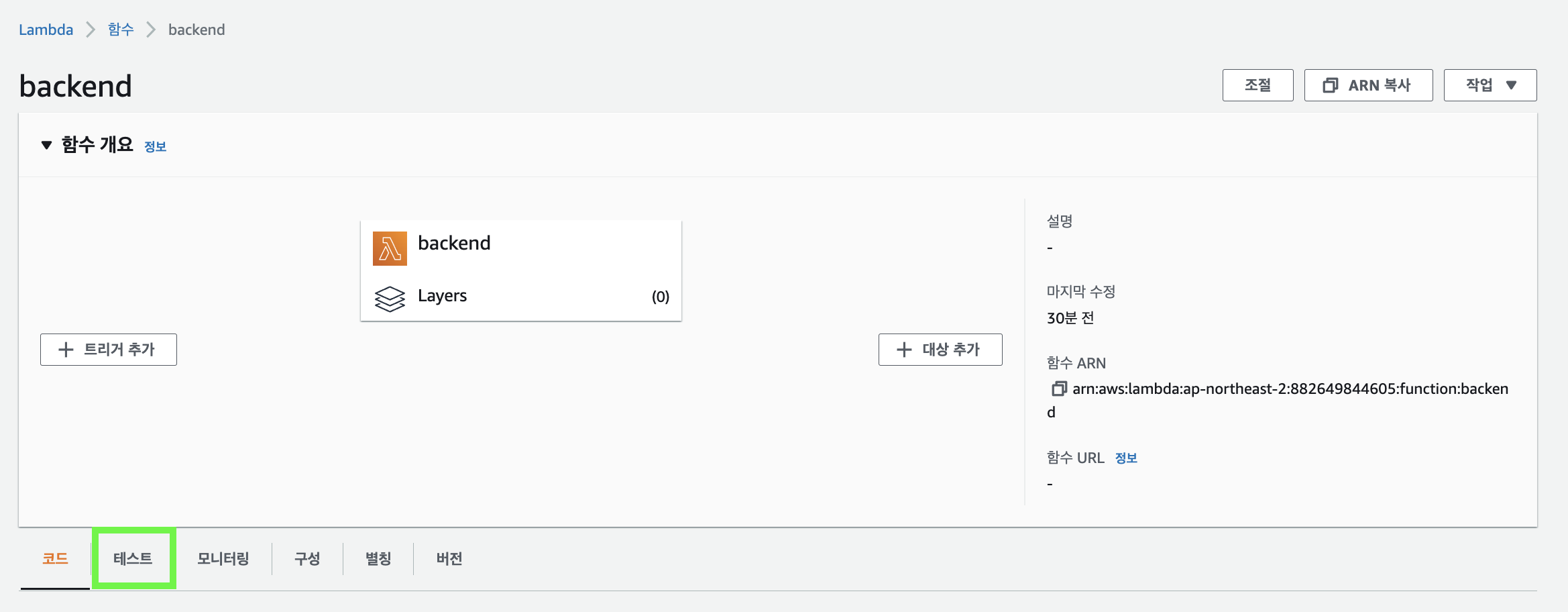Click the Layers (0) row in the function card

click(x=521, y=297)
